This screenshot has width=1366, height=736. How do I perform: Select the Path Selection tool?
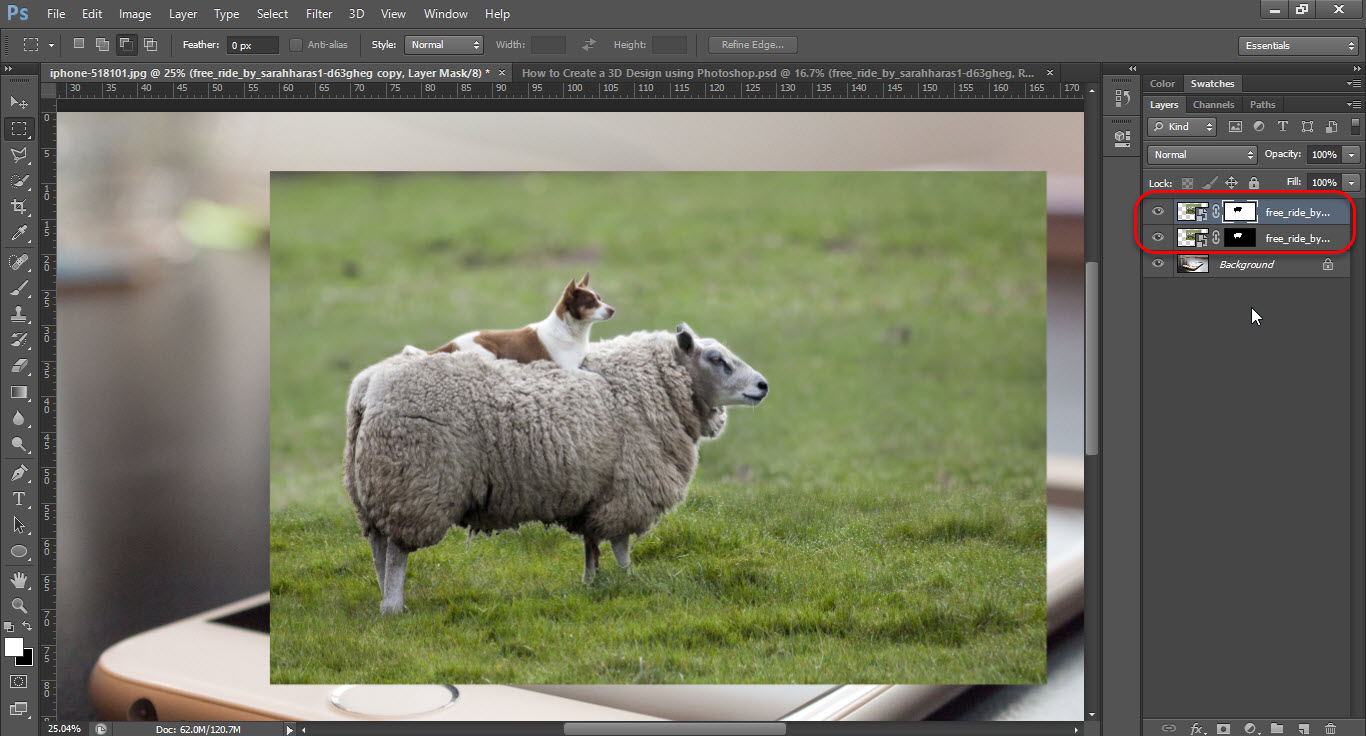click(19, 524)
